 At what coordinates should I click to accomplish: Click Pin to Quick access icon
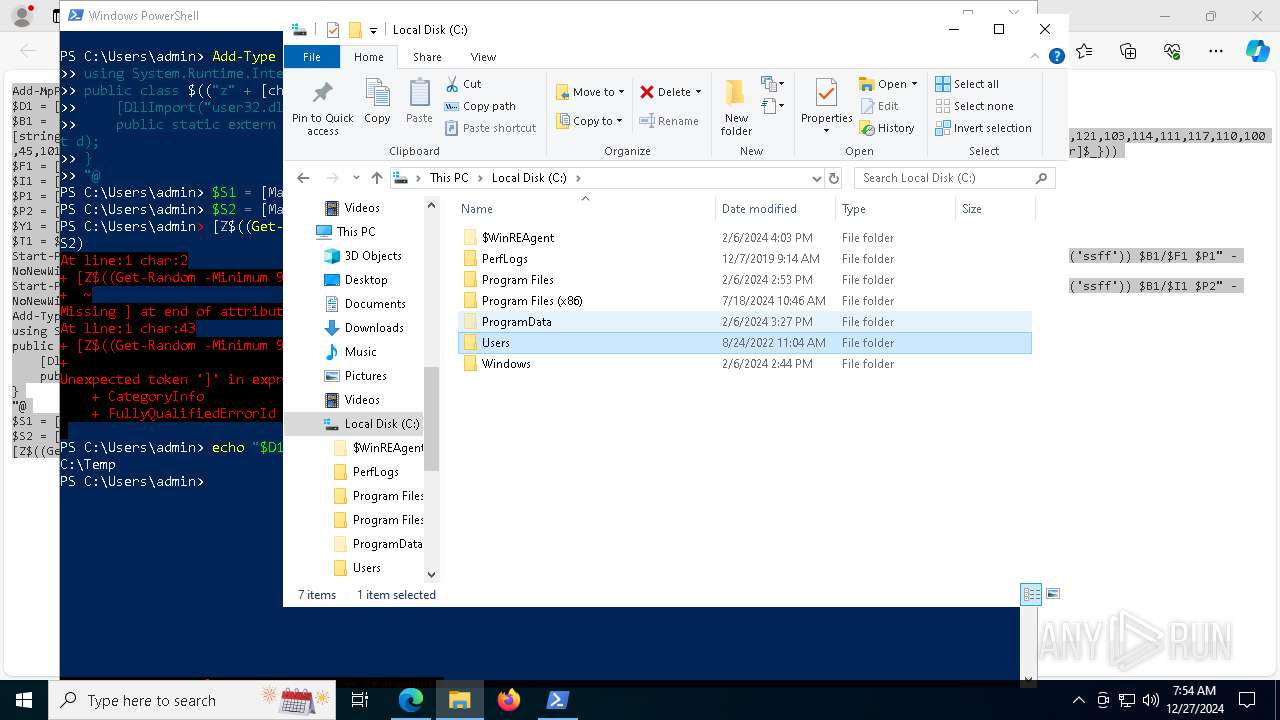click(x=322, y=94)
